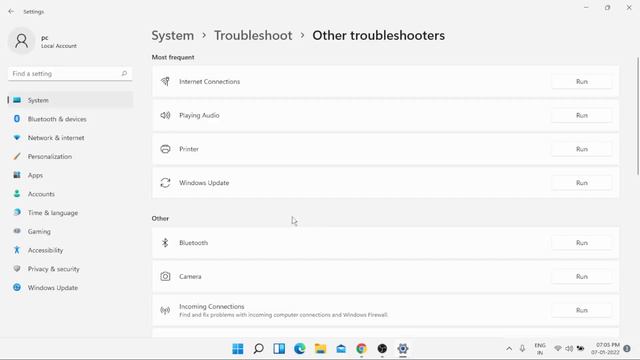Open the pc Local Account profile

tap(43, 41)
